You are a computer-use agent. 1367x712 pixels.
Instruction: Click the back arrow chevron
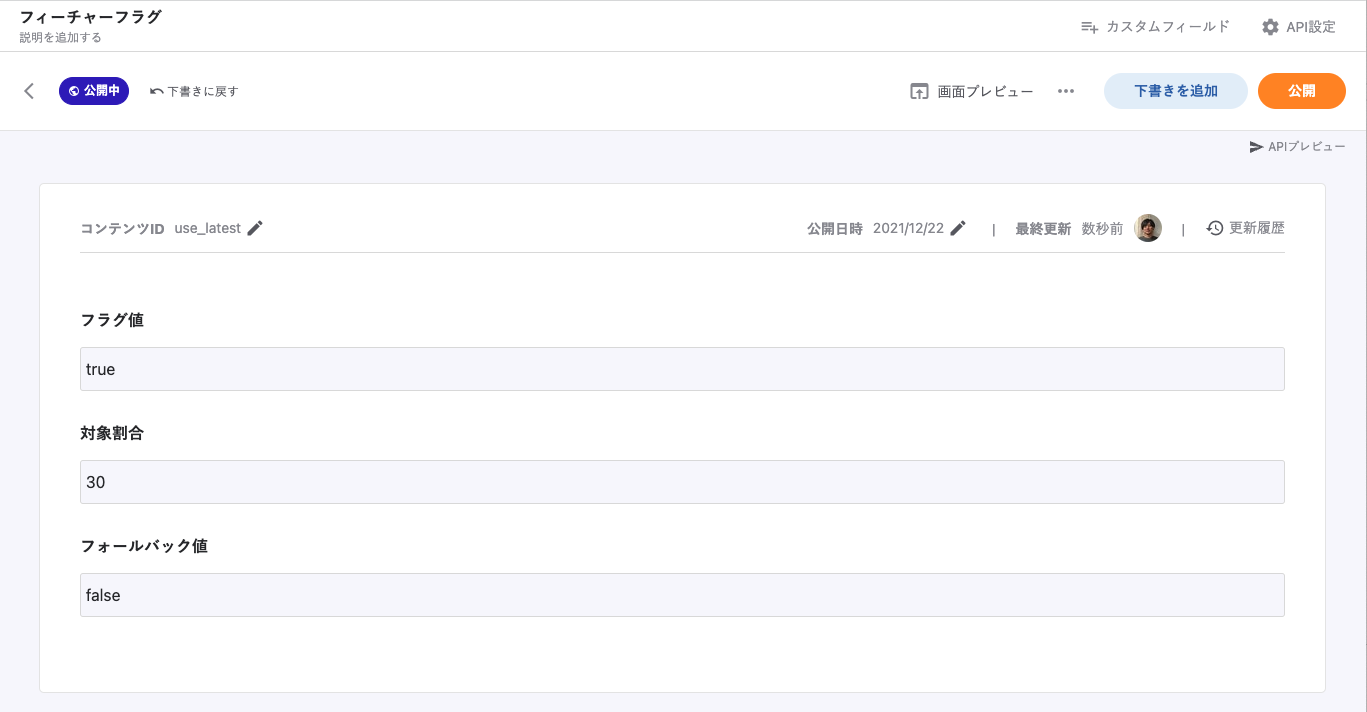point(29,91)
